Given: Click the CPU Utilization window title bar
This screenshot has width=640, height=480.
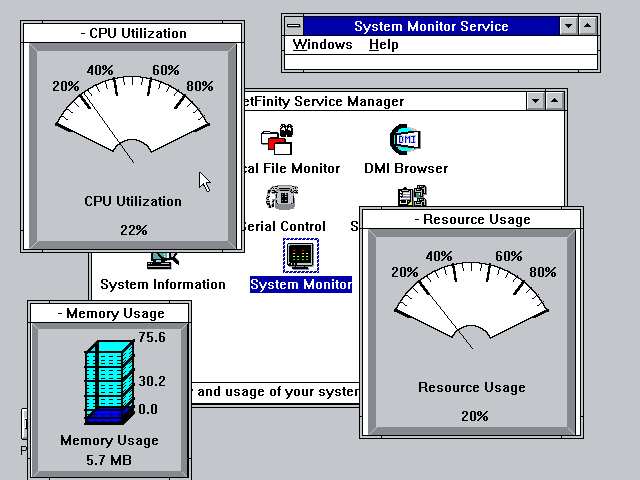Looking at the screenshot, I should pos(133,33).
